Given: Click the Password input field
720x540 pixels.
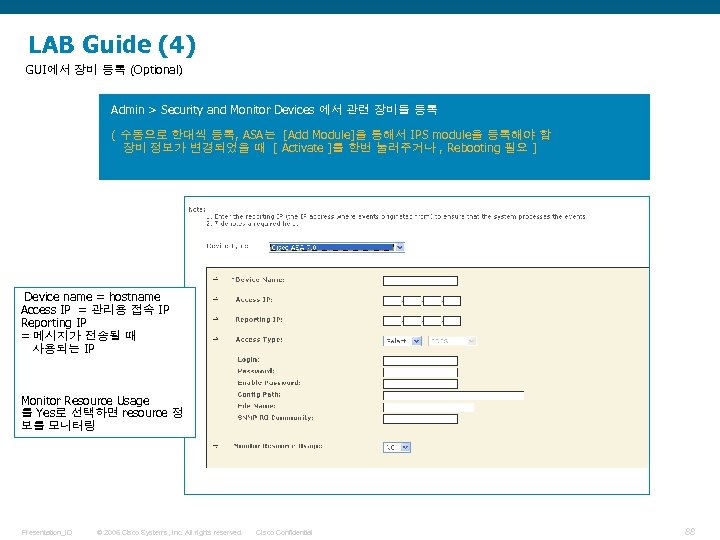Looking at the screenshot, I should [420, 372].
